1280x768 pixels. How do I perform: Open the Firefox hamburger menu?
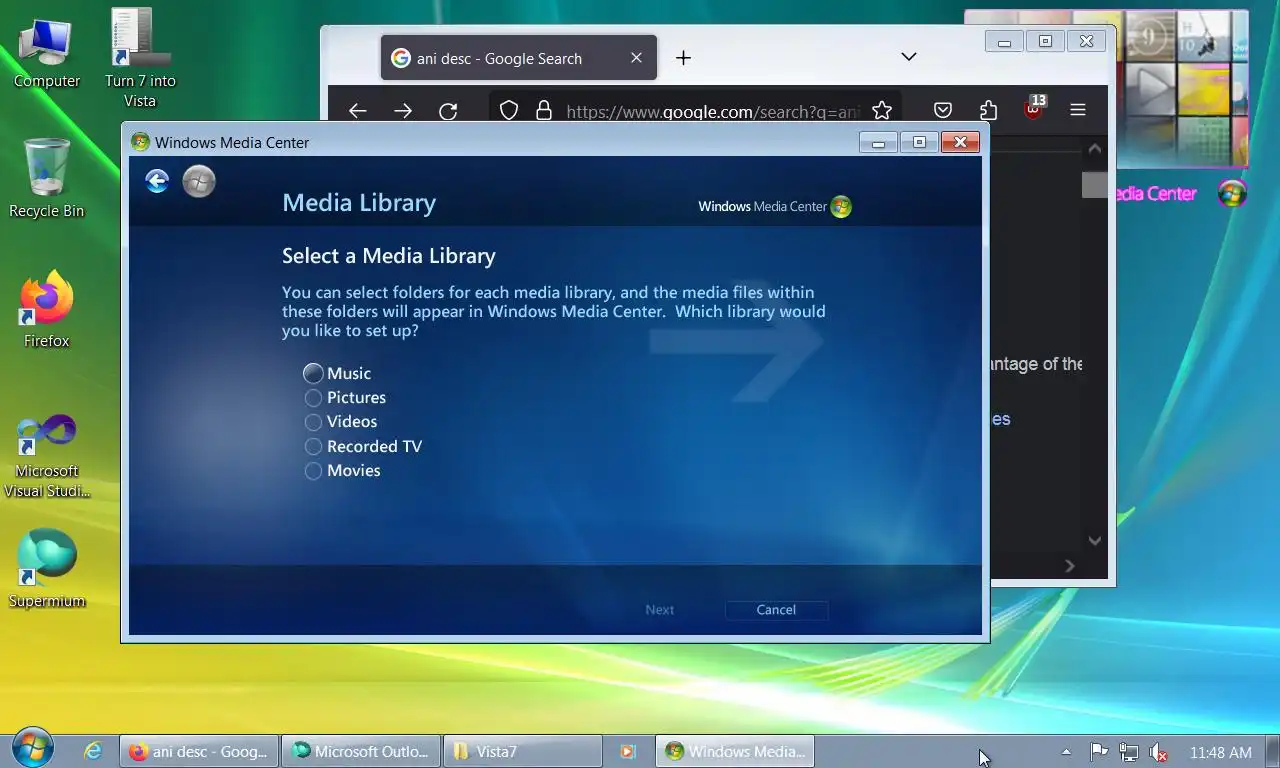[x=1078, y=110]
